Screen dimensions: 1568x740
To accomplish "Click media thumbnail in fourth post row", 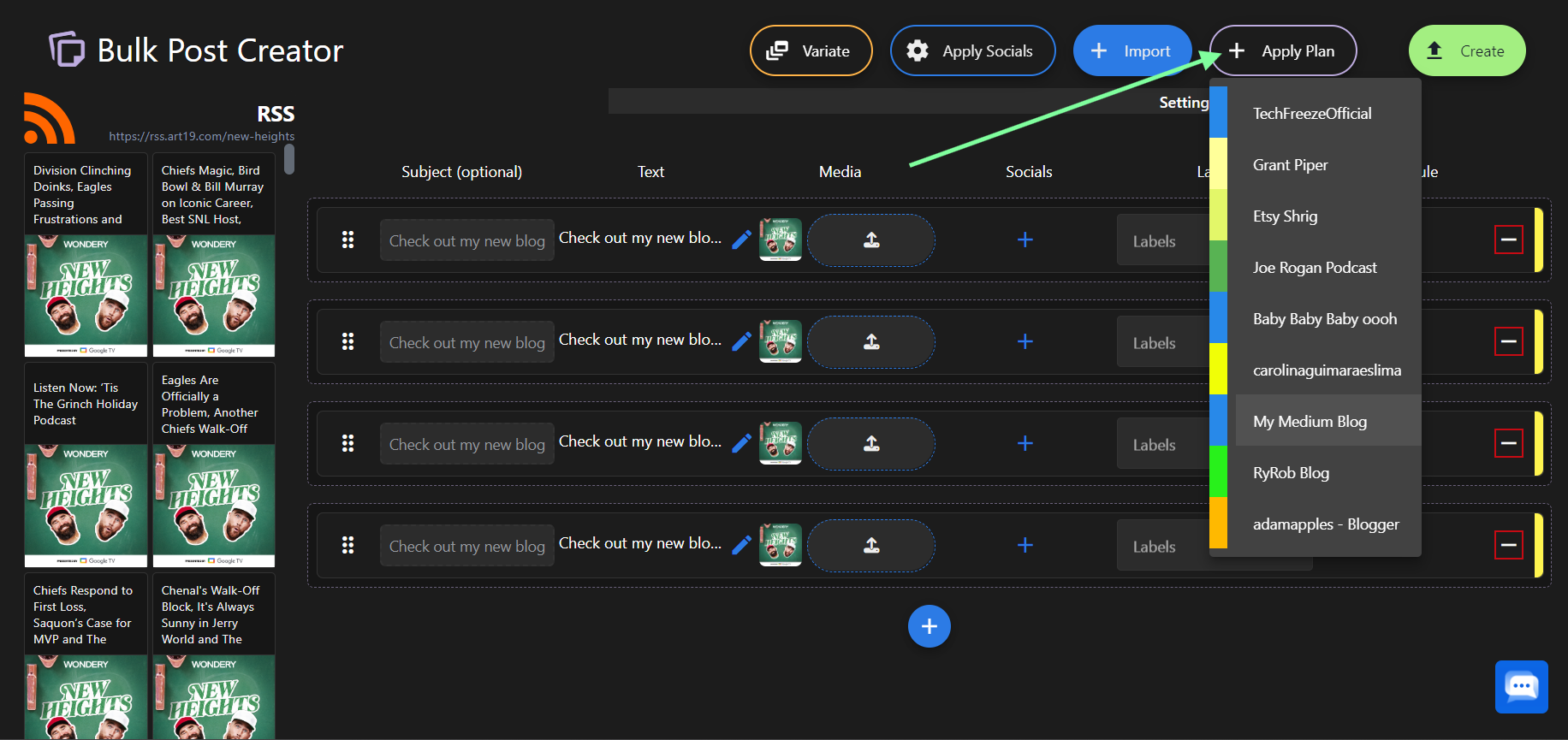I will click(780, 545).
